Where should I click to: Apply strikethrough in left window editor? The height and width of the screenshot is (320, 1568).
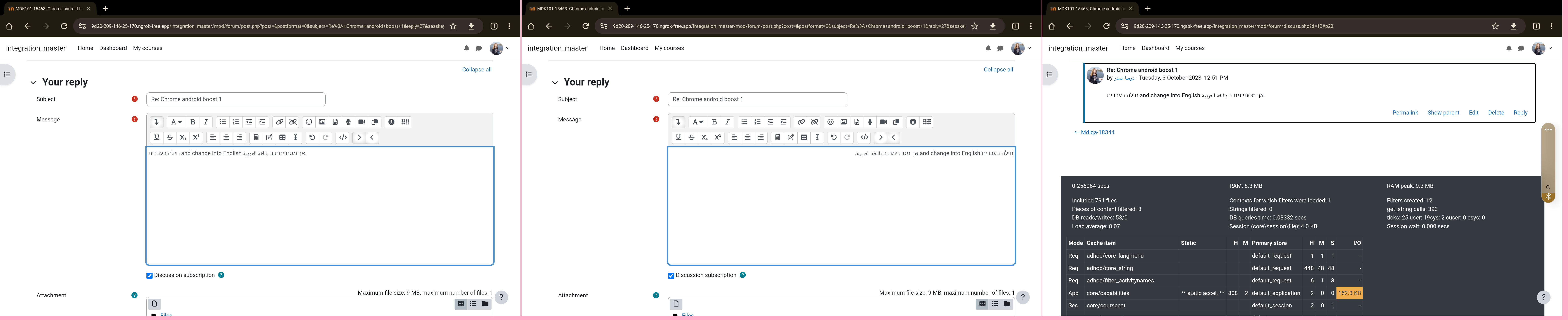pyautogui.click(x=170, y=137)
